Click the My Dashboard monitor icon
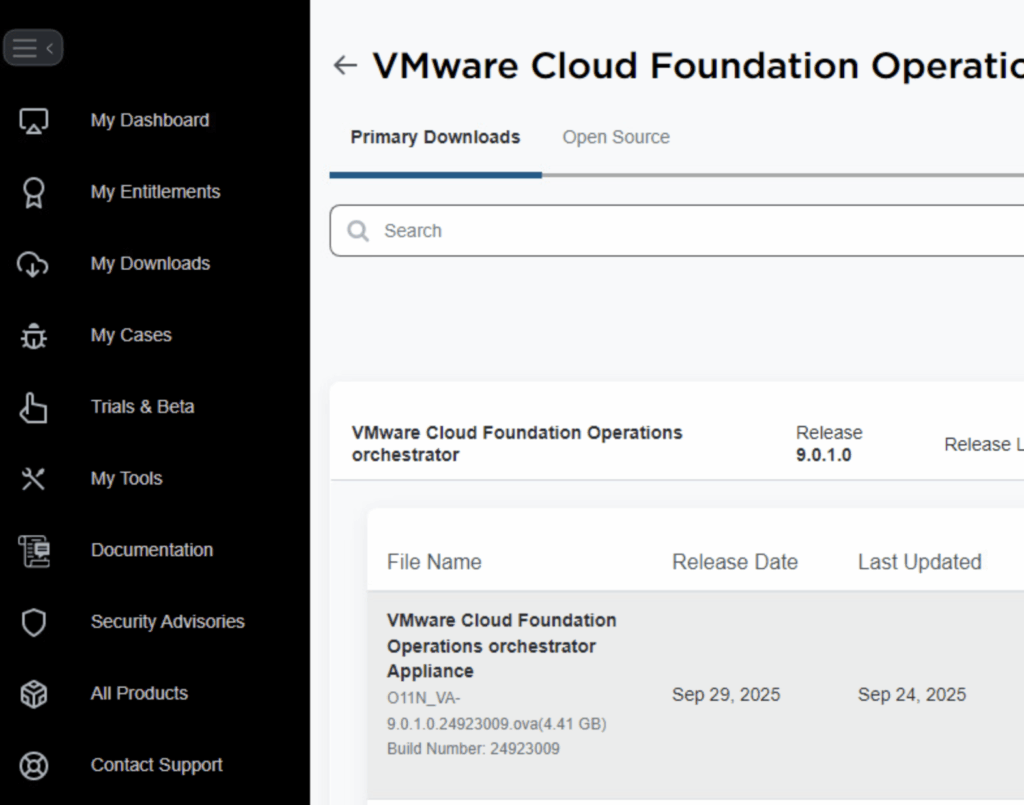The width and height of the screenshot is (1024, 805). pos(34,121)
